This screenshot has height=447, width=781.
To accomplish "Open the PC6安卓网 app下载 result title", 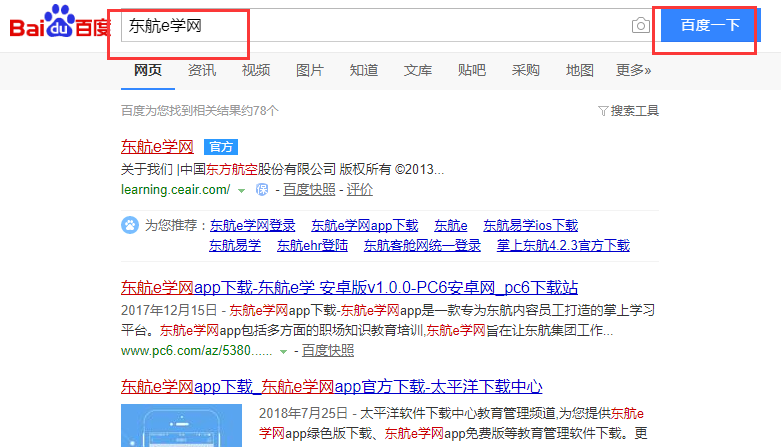I will point(349,288).
